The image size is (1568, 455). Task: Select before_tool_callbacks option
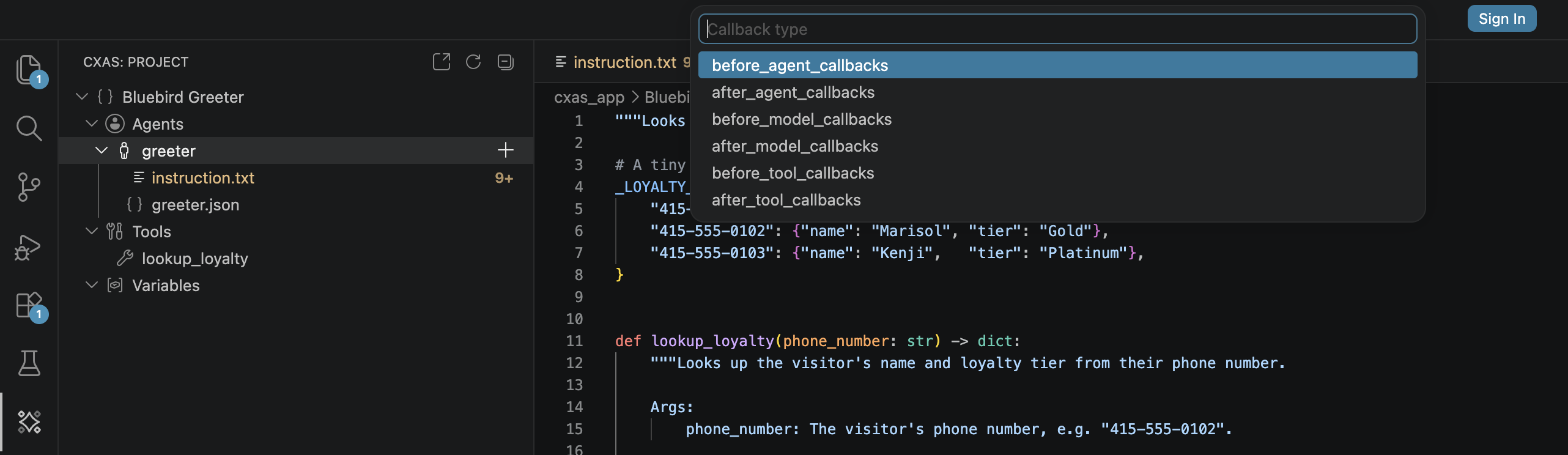(x=1057, y=172)
